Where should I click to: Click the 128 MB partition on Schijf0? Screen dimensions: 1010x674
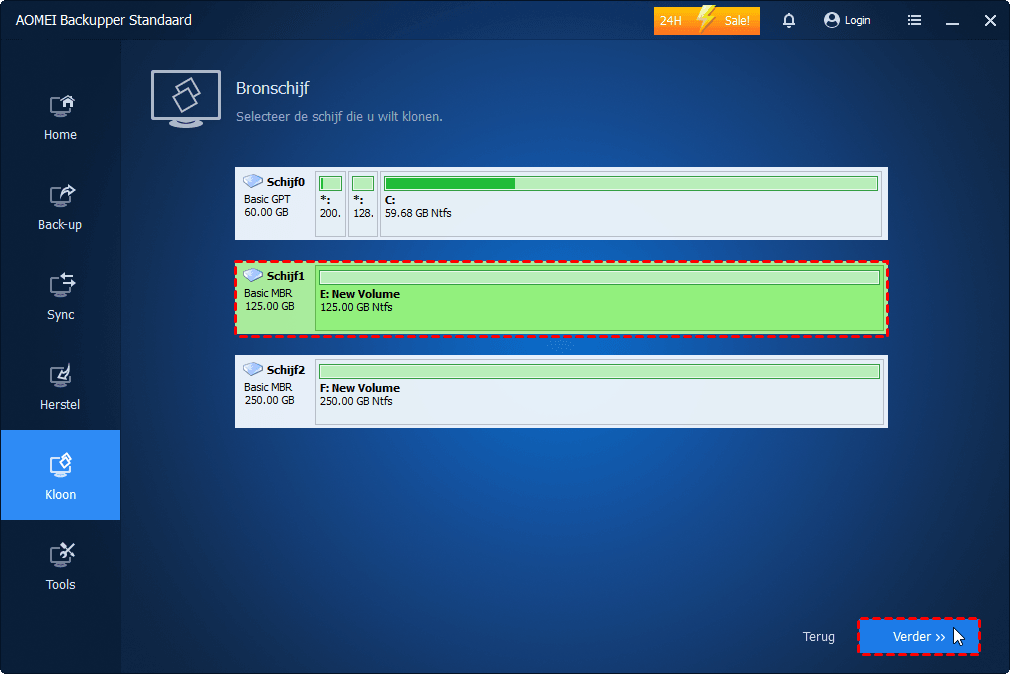pos(363,204)
